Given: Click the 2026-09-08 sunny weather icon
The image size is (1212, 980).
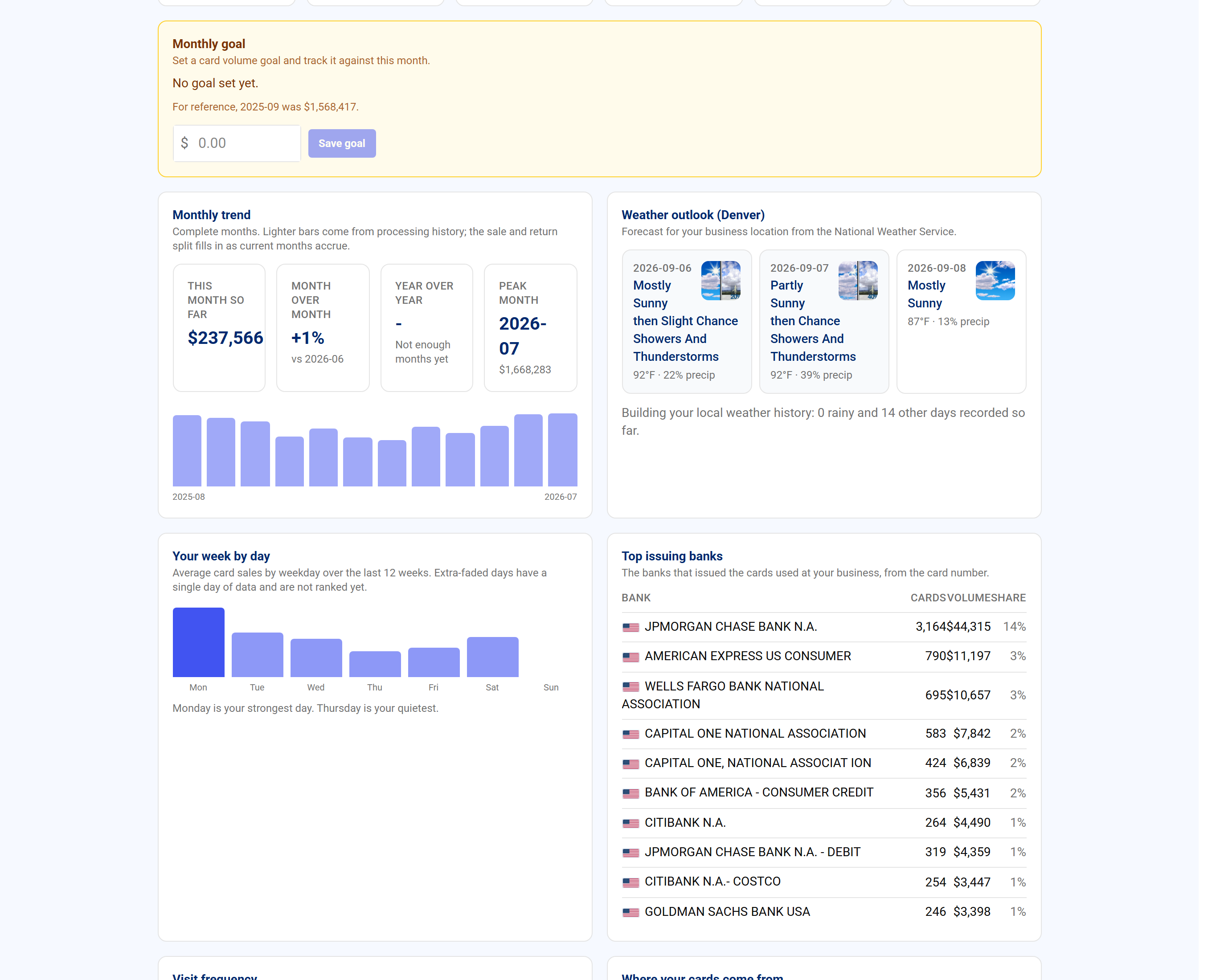Looking at the screenshot, I should coord(995,281).
